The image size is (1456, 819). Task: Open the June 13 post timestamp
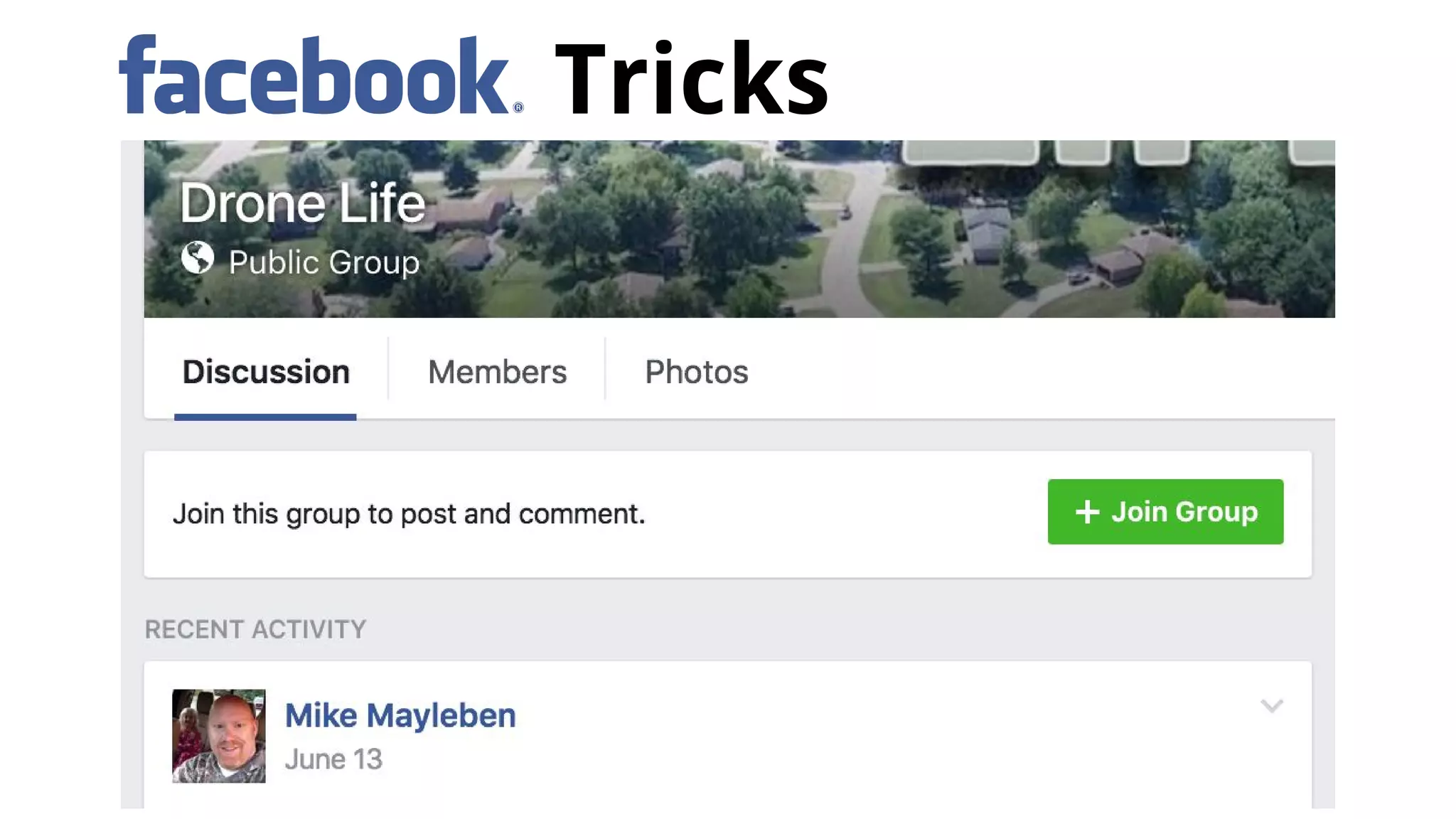(x=333, y=759)
